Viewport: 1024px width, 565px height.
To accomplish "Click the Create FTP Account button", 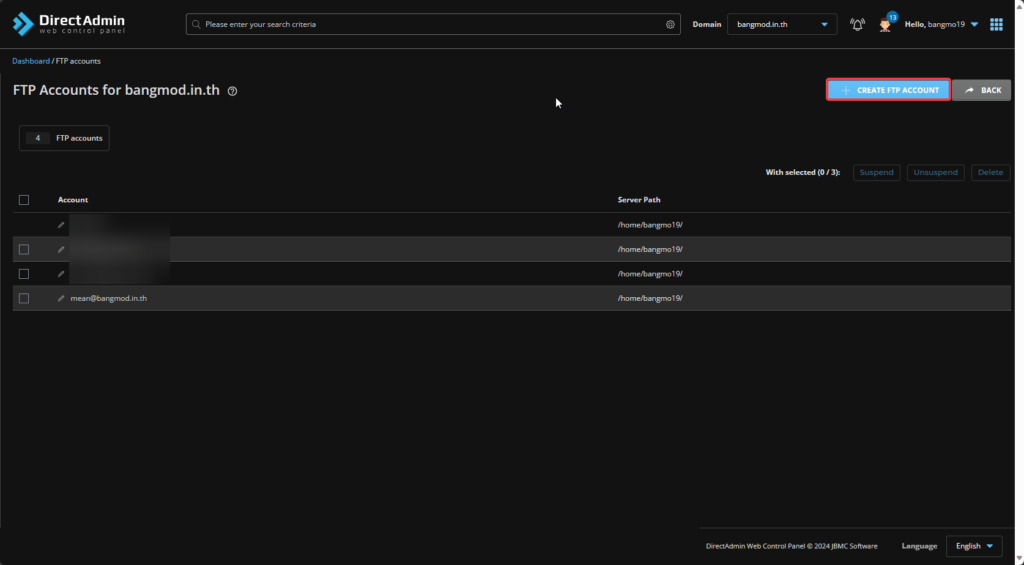I will click(x=888, y=90).
